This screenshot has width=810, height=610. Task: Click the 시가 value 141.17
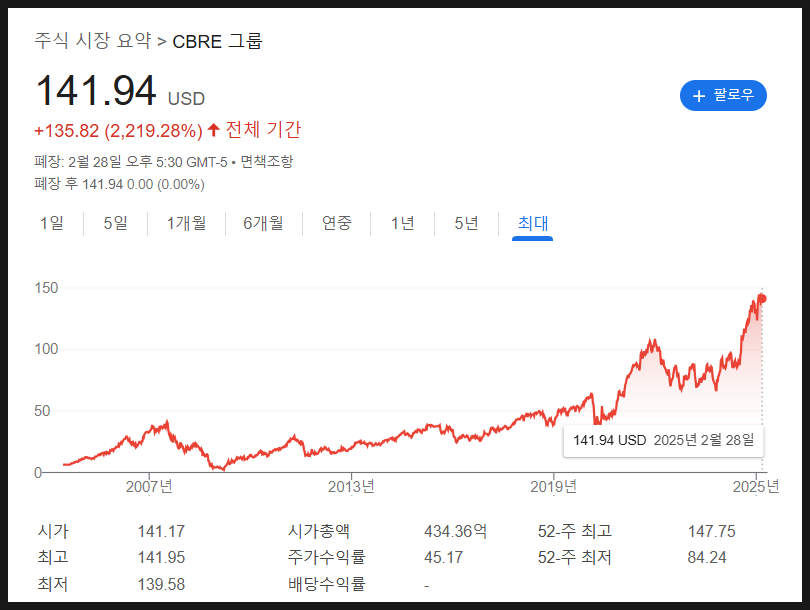tap(161, 531)
